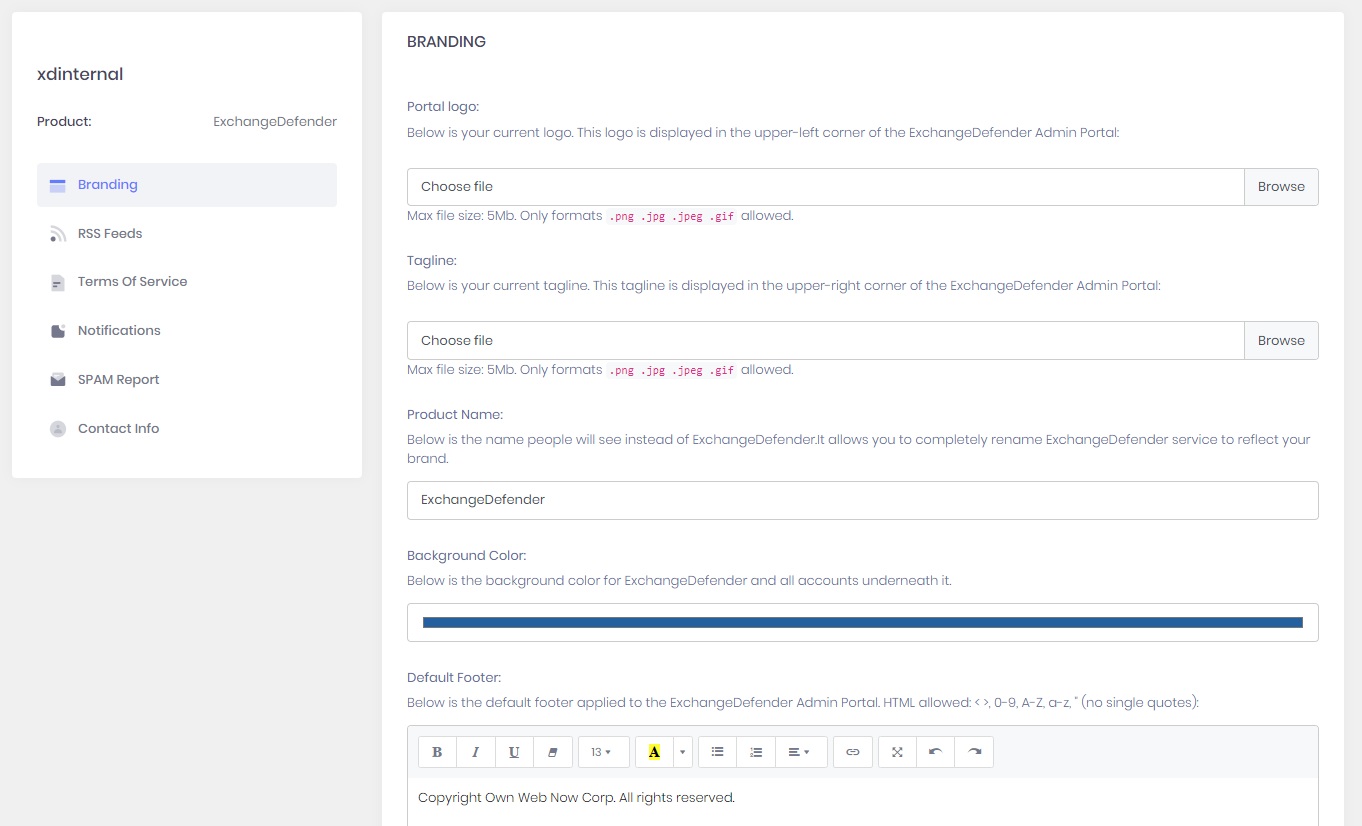Click the eraser remove-format icon

click(x=552, y=752)
